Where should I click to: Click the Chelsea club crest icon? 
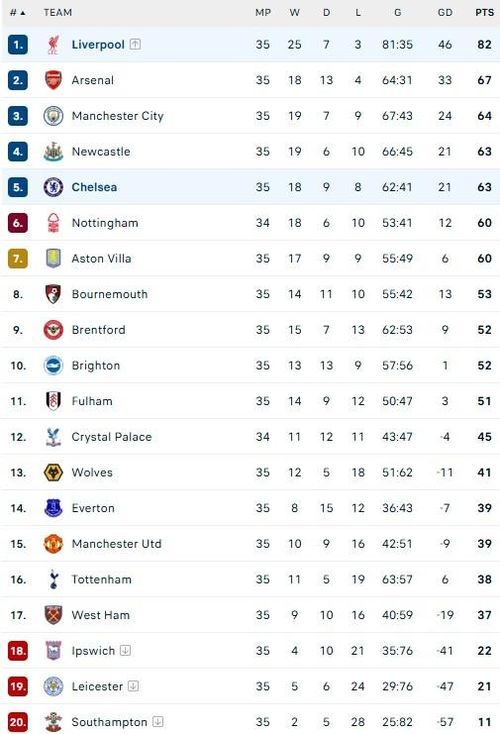coord(53,187)
